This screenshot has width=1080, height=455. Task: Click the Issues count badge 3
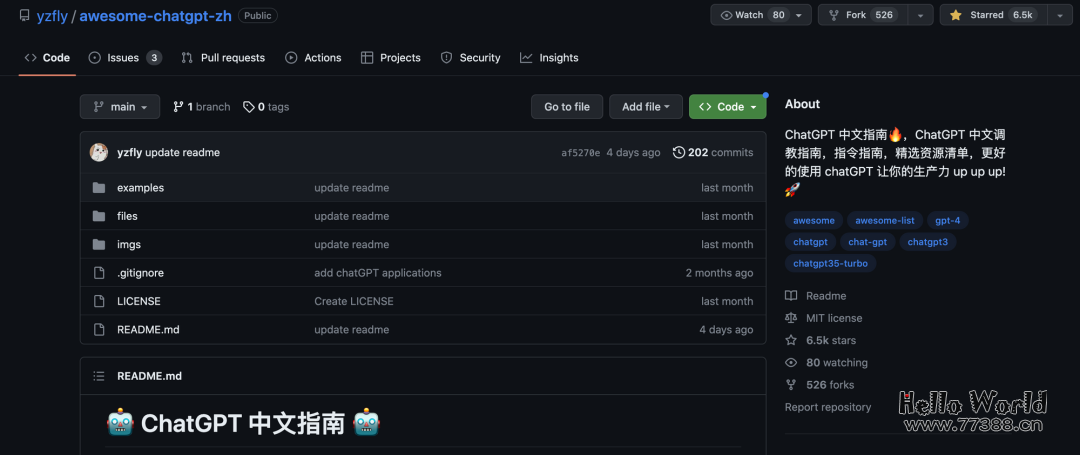click(154, 58)
